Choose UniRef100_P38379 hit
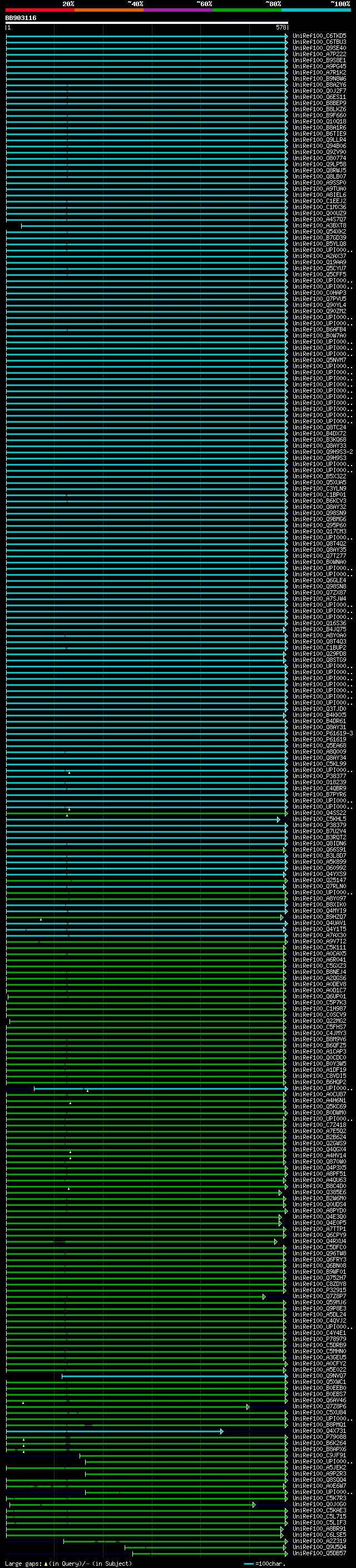 [319, 825]
